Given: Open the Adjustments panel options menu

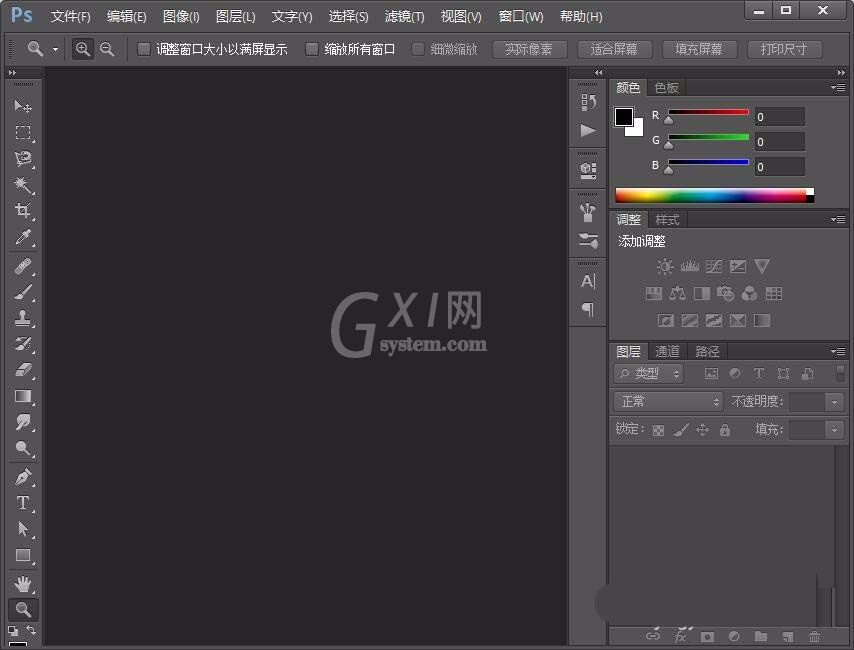Looking at the screenshot, I should click(x=838, y=220).
